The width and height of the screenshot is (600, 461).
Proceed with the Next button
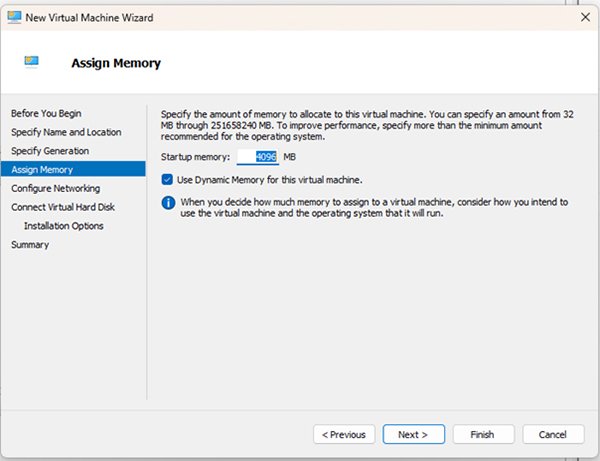[x=413, y=434]
